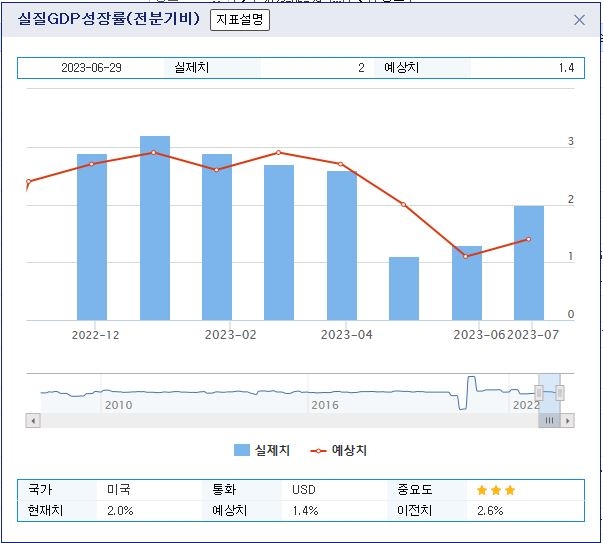Click the USD currency value

(304, 490)
